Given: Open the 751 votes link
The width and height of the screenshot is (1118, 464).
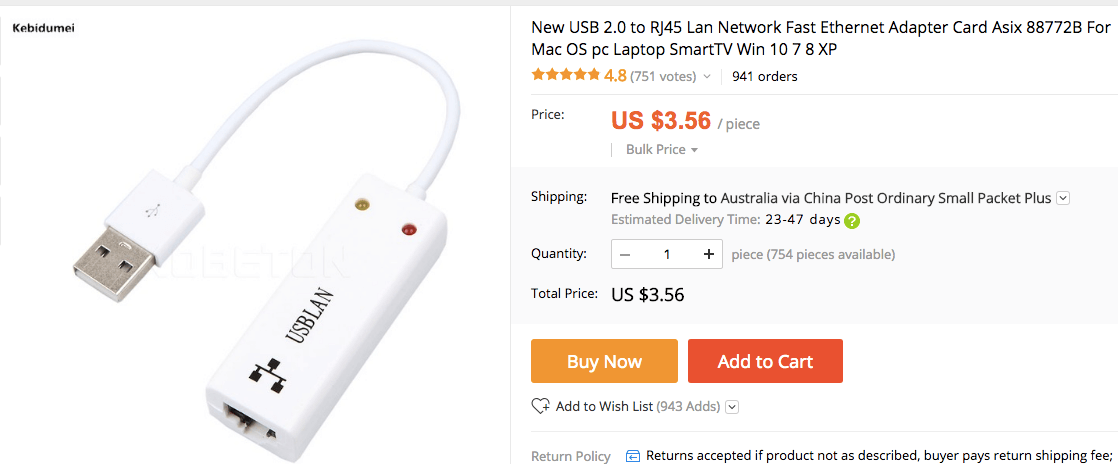Looking at the screenshot, I should click(663, 76).
